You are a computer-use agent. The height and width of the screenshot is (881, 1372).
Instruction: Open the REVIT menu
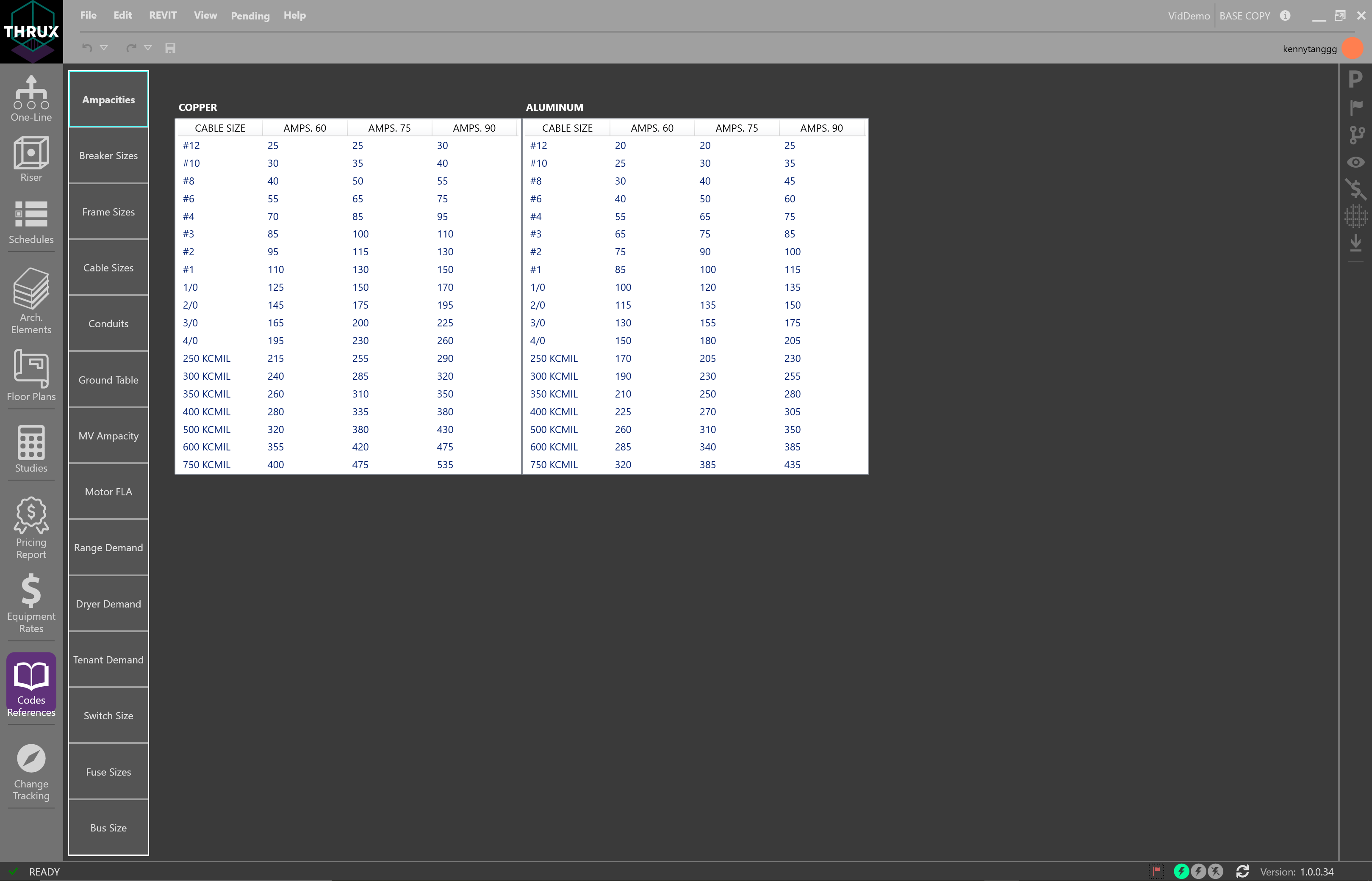(x=163, y=15)
